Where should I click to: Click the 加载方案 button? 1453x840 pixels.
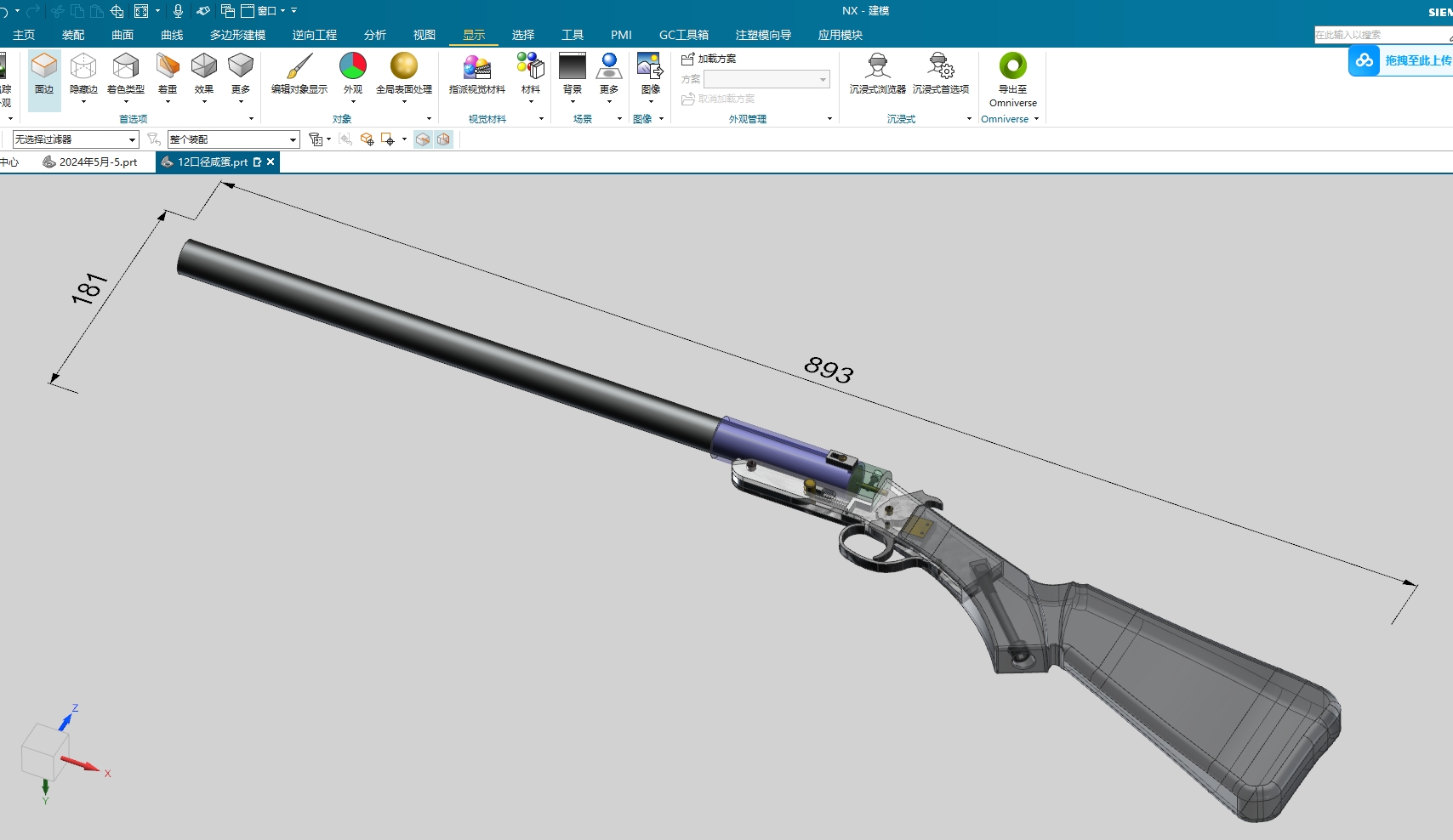709,59
